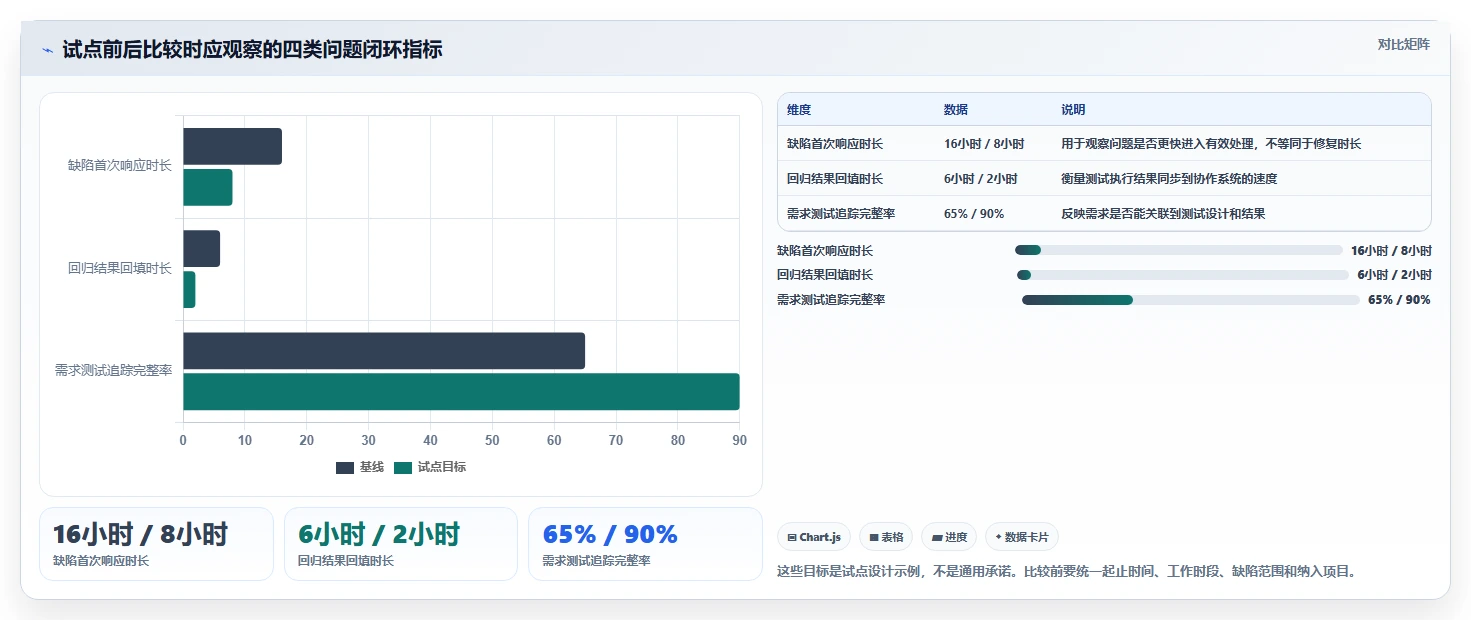Image resolution: width=1471 pixels, height=620 pixels.
Task: Click the description 衡量测试执行结果同步到协作系统的速度
Action: click(1169, 179)
